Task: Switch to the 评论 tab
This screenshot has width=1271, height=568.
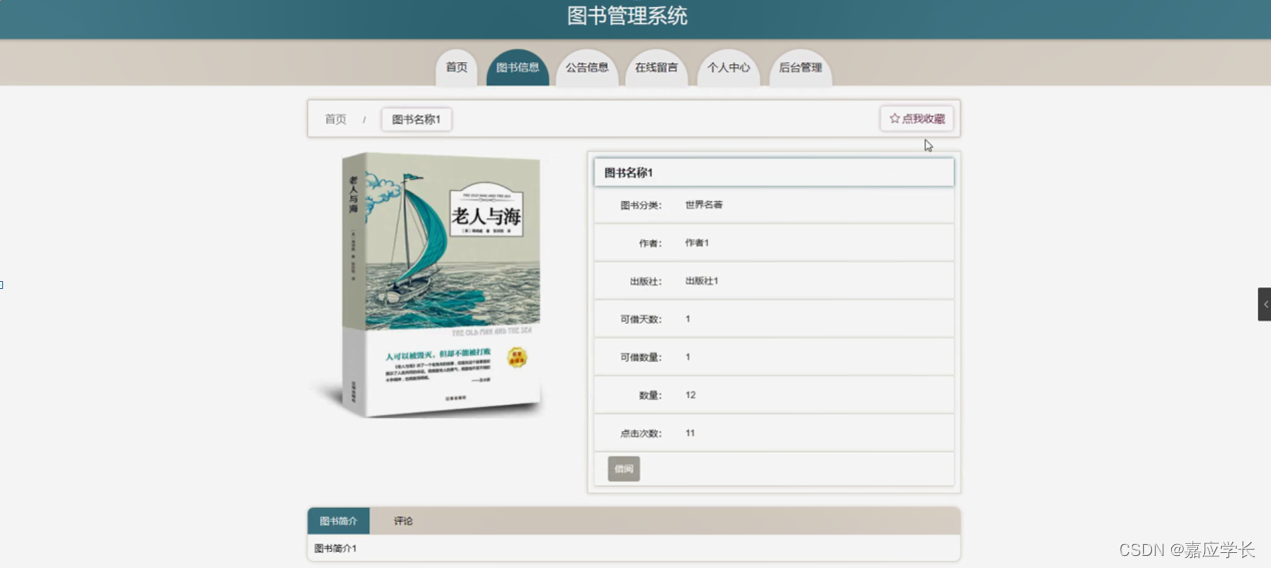Action: click(403, 521)
